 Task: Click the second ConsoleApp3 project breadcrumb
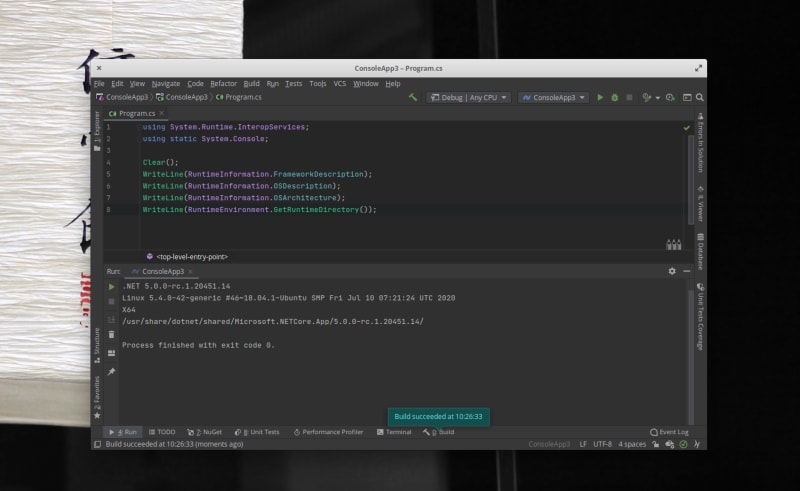182,97
